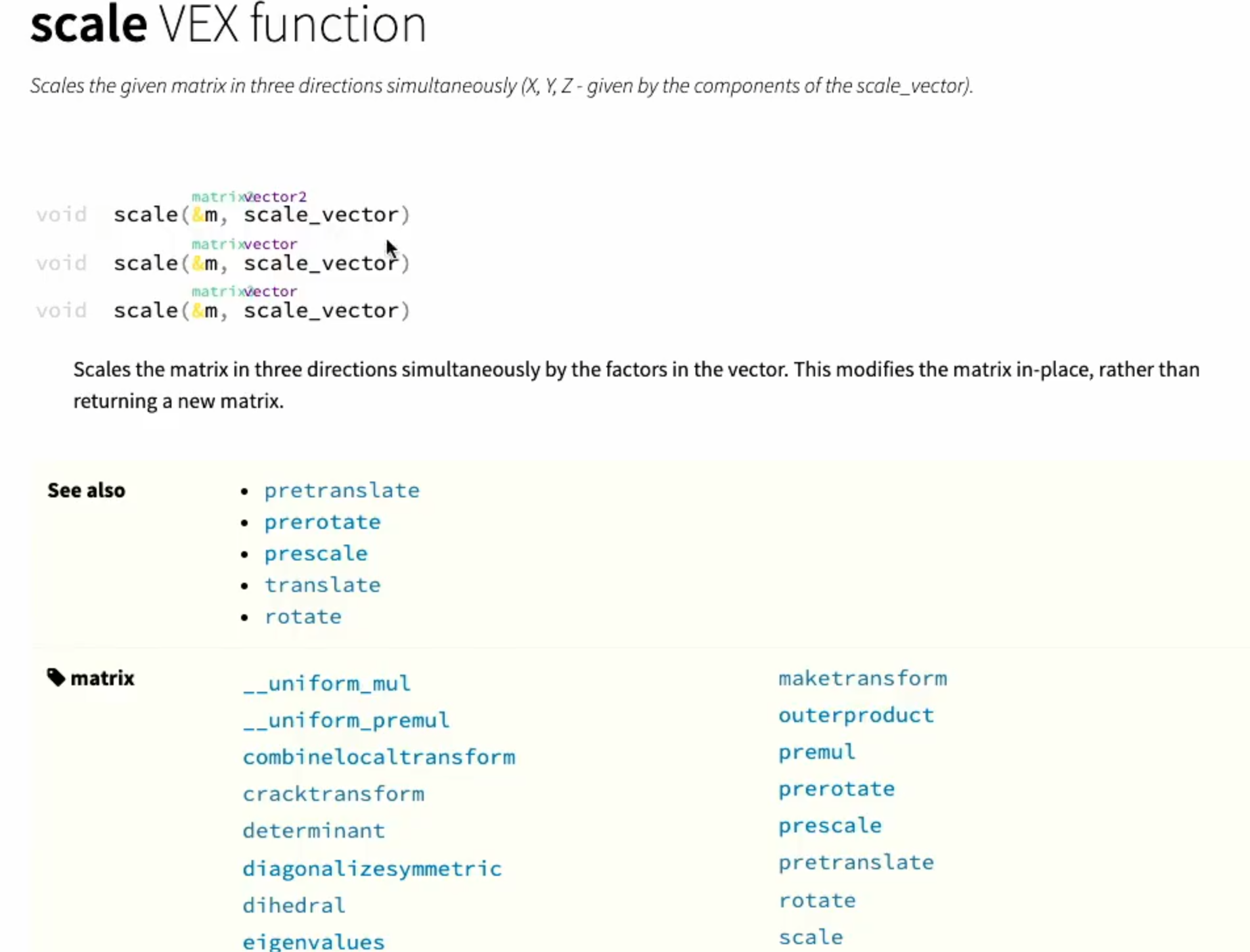Go to the translate function page
Screen dimensions: 1250x952
[x=322, y=585]
